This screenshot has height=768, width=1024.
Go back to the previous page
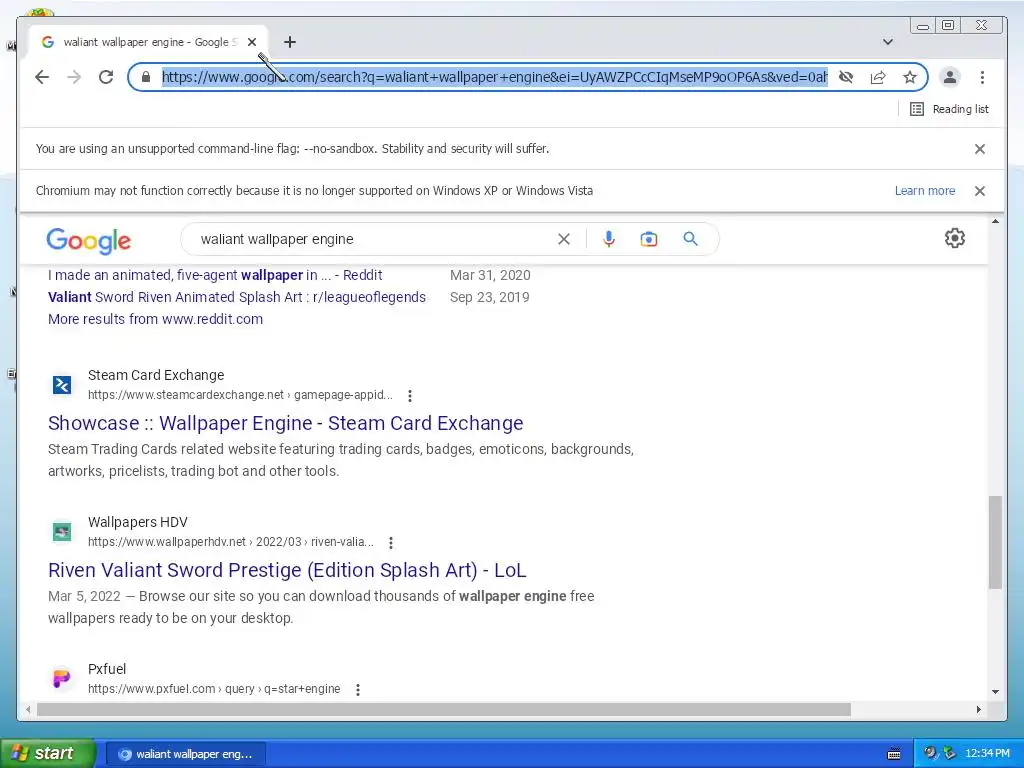42,77
